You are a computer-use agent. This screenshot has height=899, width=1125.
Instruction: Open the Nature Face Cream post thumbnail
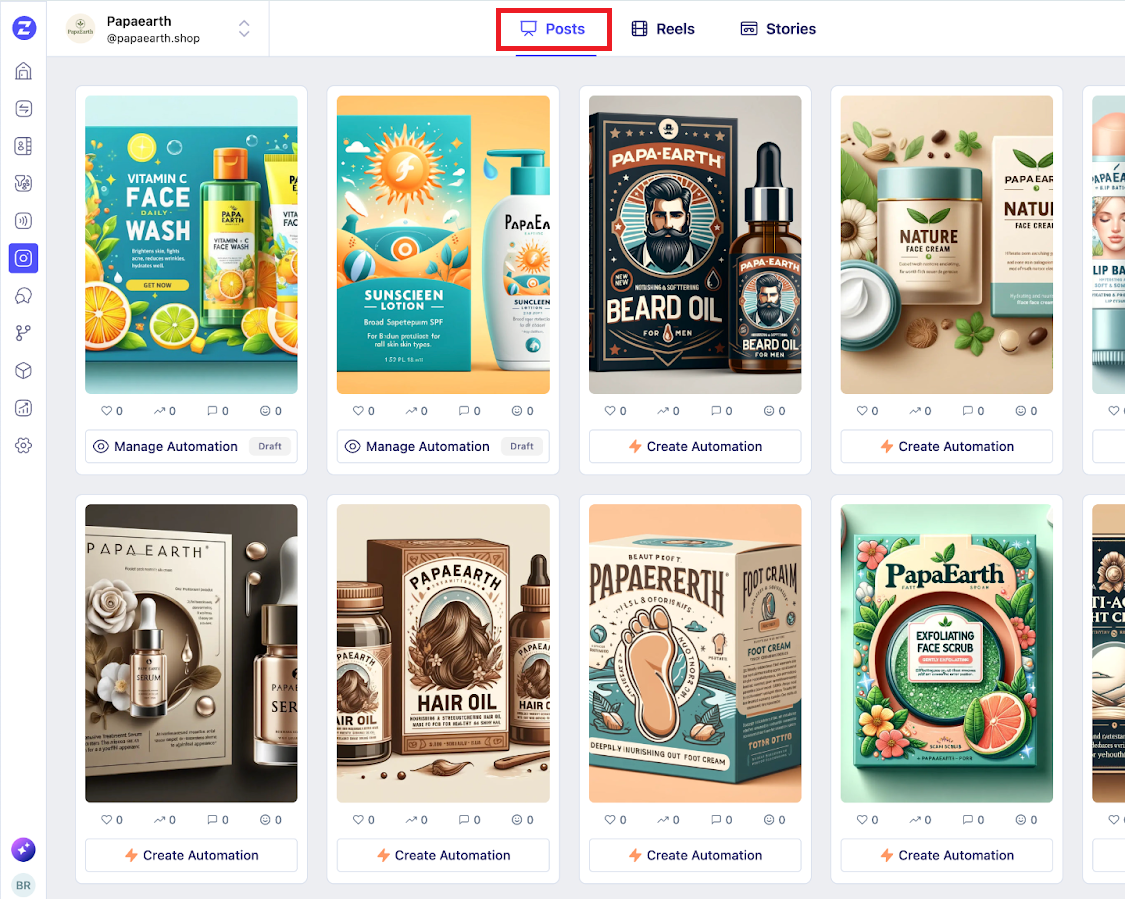[947, 245]
